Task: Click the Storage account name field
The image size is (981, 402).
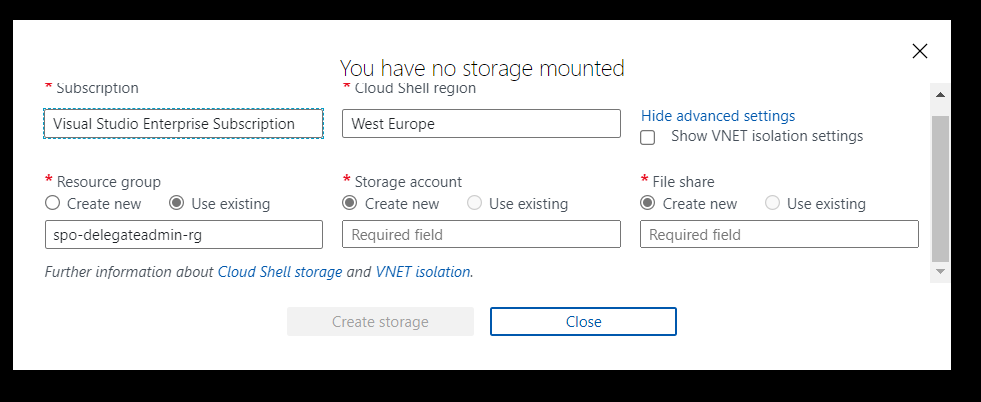Action: [x=481, y=235]
